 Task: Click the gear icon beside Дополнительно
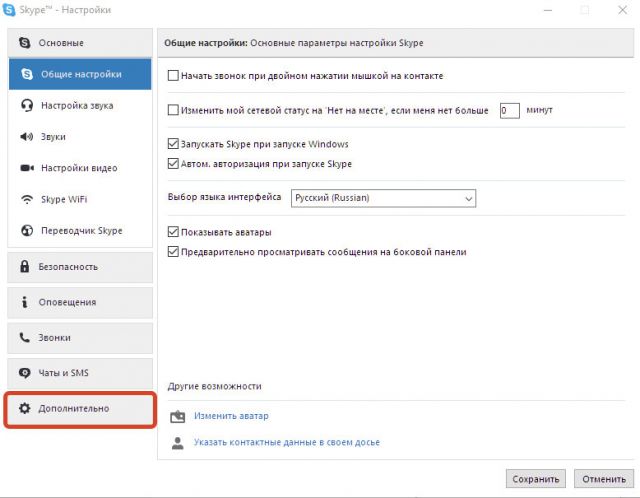[x=22, y=408]
